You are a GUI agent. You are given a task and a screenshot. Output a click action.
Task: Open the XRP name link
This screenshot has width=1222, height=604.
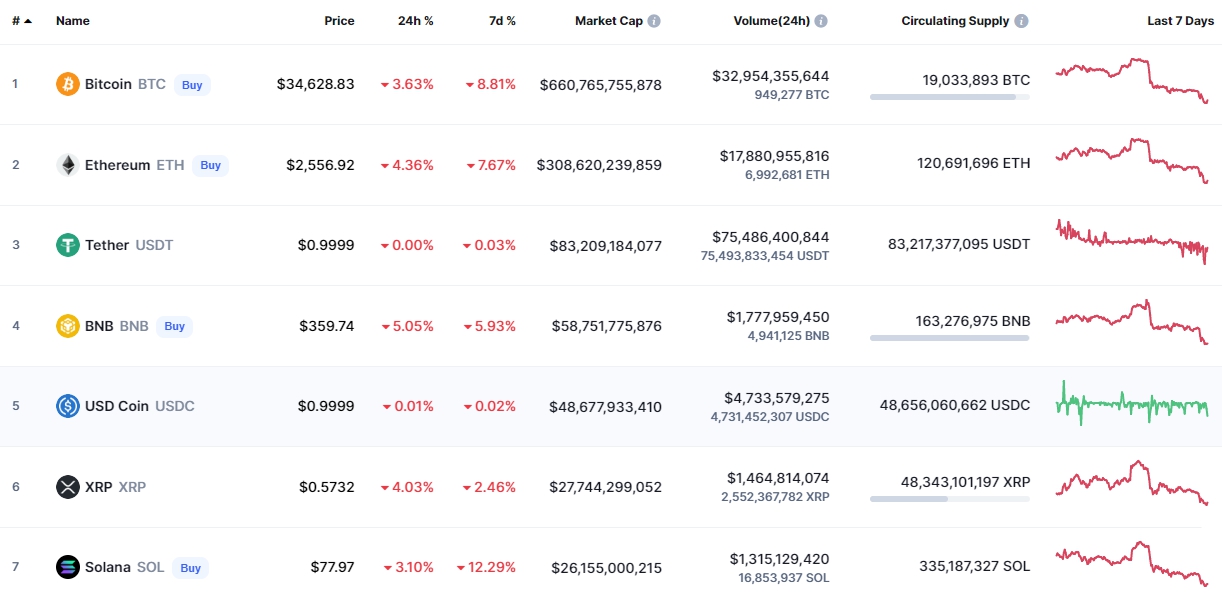(x=99, y=487)
